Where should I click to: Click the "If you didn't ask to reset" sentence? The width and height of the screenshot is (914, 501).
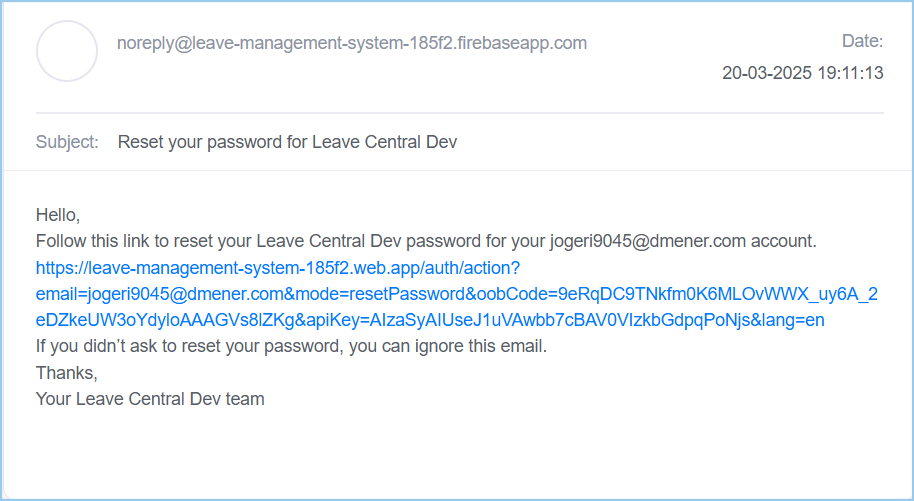[291, 346]
